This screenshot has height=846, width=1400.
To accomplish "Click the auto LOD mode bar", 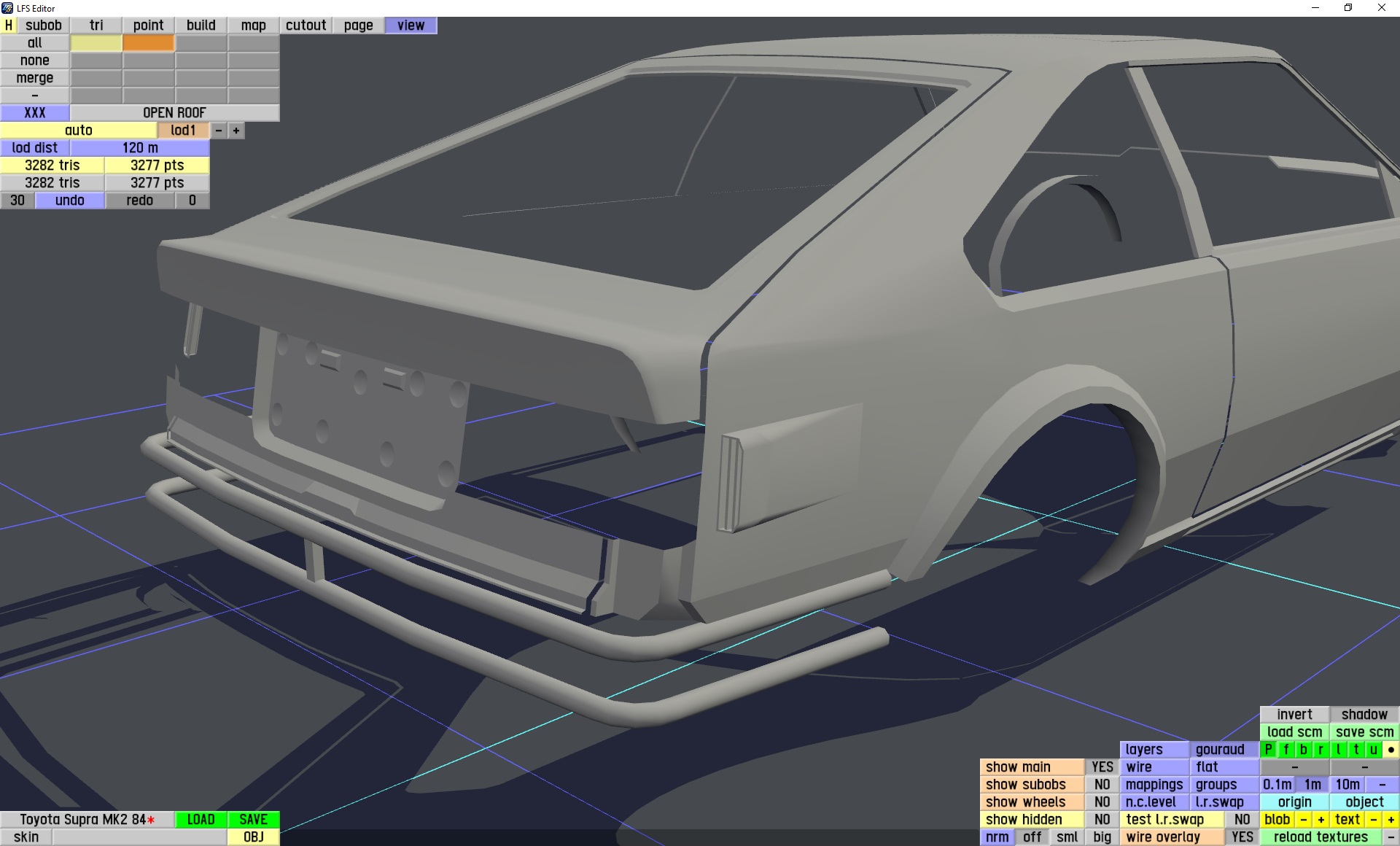I will coord(79,131).
